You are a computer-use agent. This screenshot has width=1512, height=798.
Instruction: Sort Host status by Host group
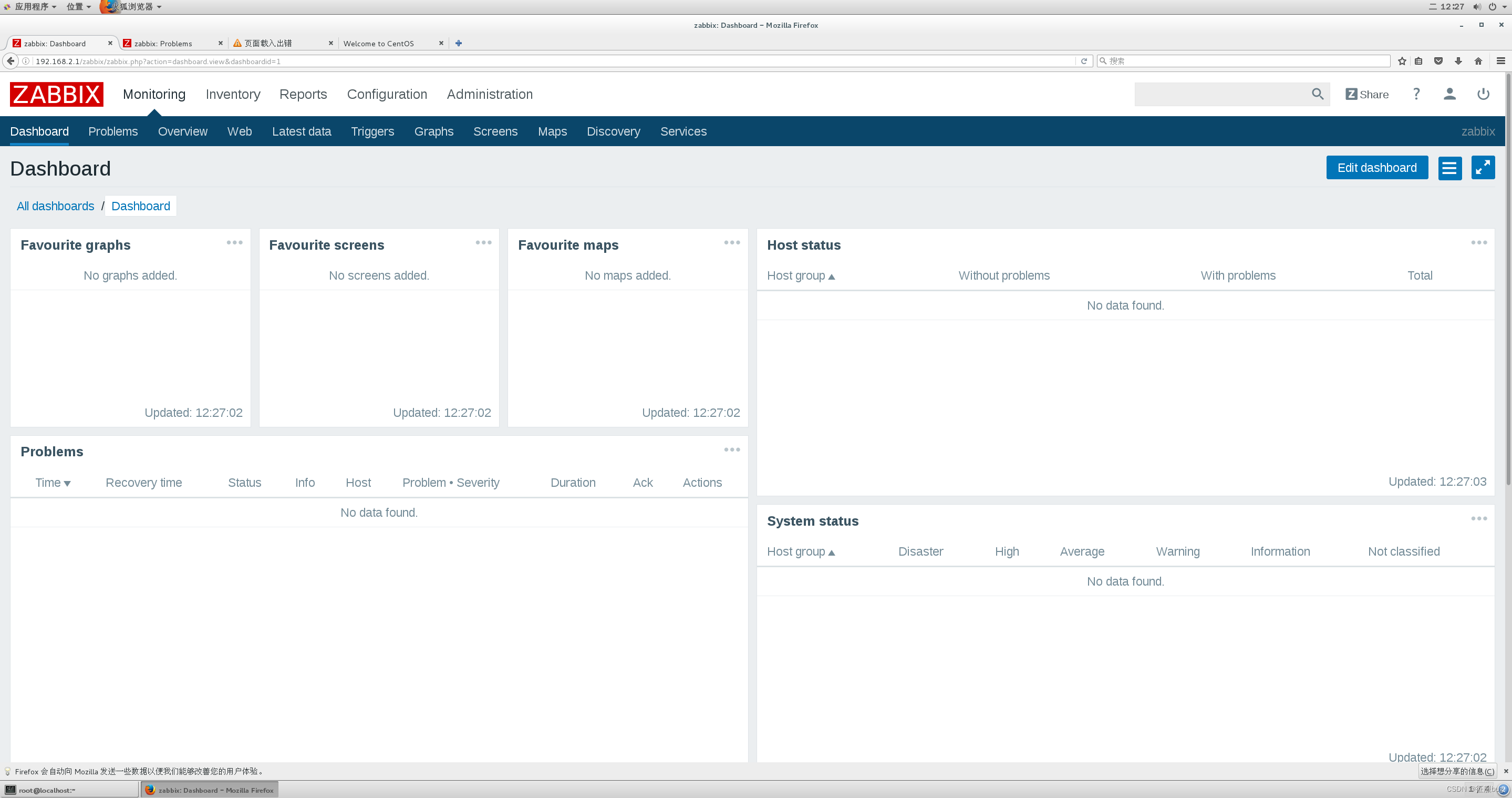tap(801, 275)
